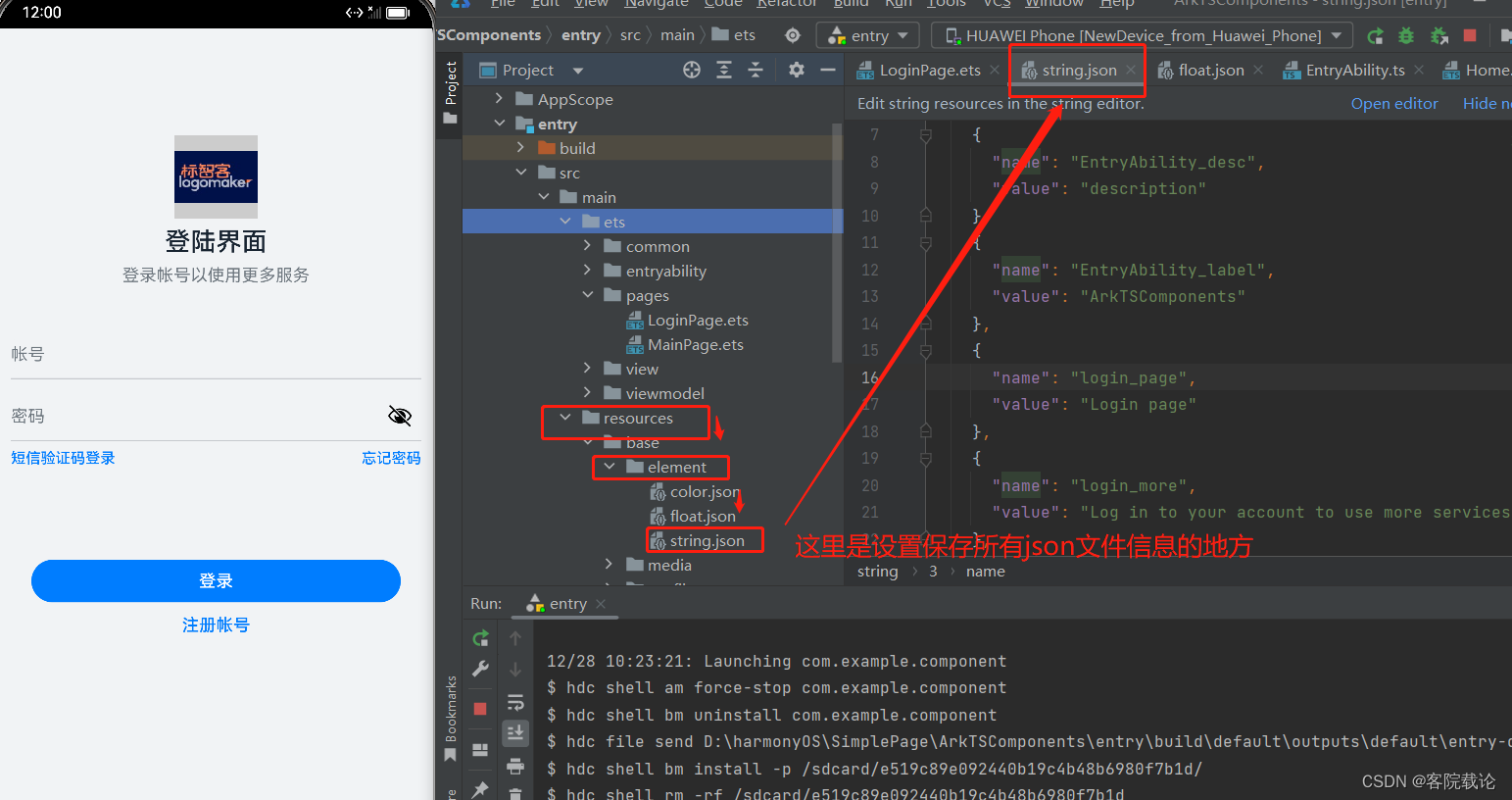Expand the entryability folder

587,271
